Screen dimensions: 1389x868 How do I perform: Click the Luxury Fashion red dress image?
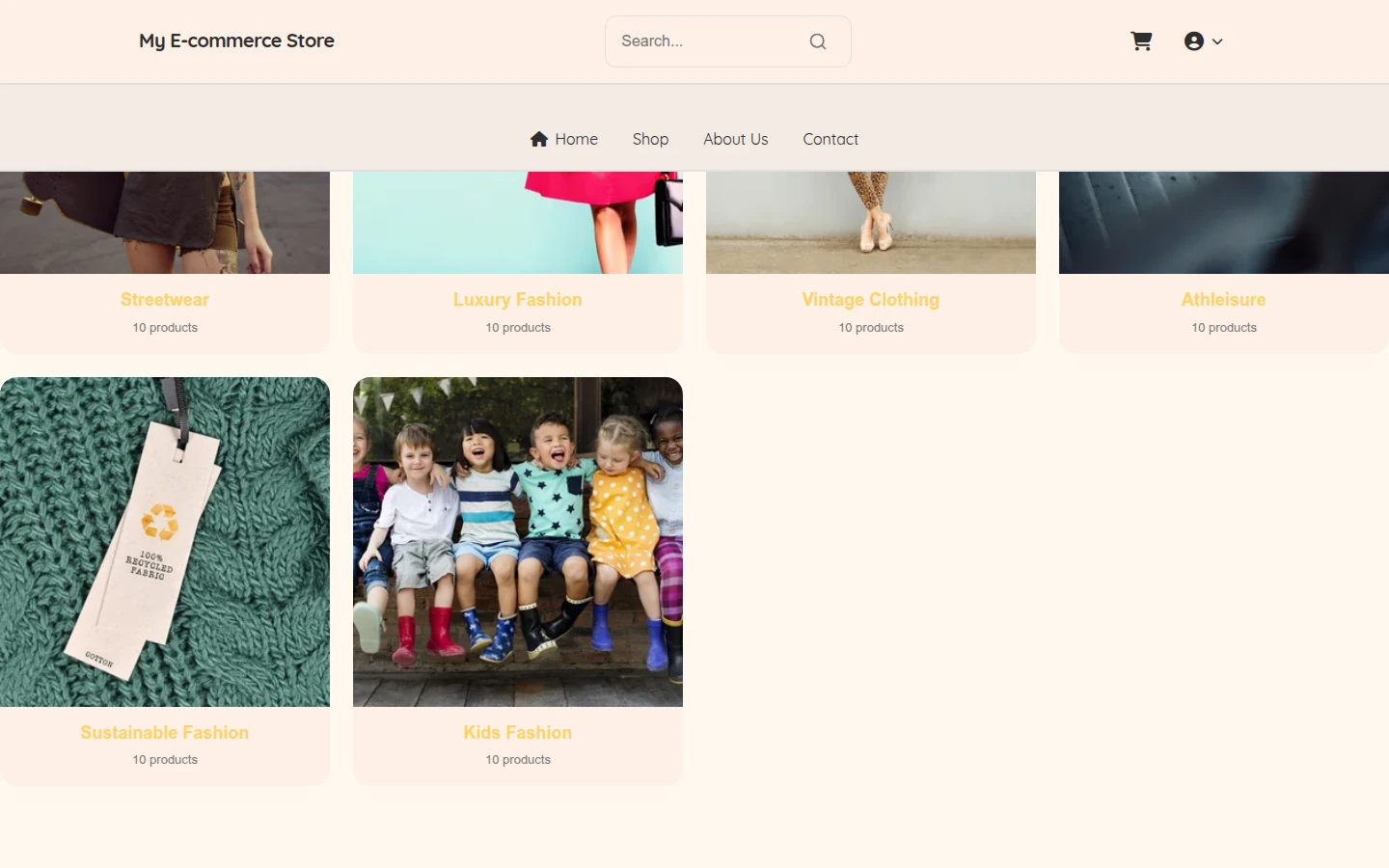tap(518, 223)
